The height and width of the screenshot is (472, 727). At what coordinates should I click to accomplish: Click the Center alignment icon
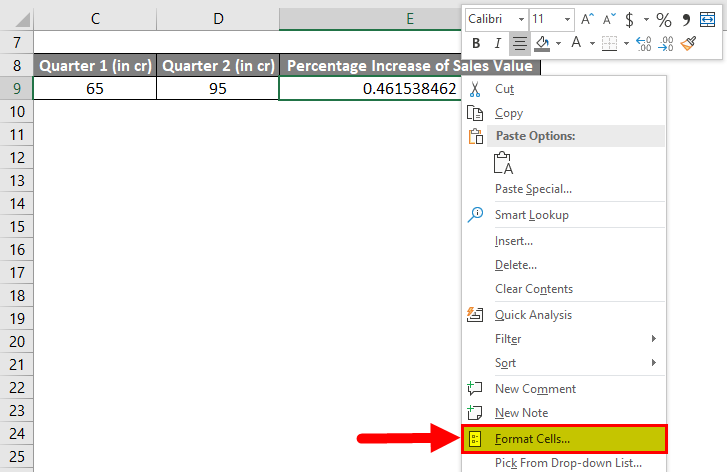pos(520,44)
